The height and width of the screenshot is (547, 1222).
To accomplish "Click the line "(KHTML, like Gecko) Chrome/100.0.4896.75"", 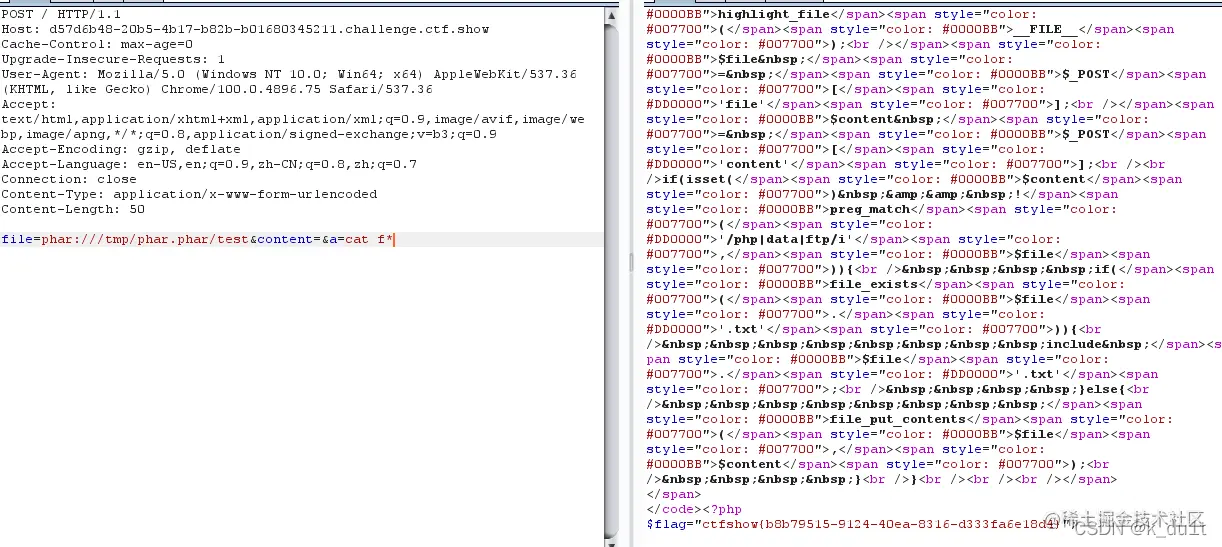I will tap(217, 89).
